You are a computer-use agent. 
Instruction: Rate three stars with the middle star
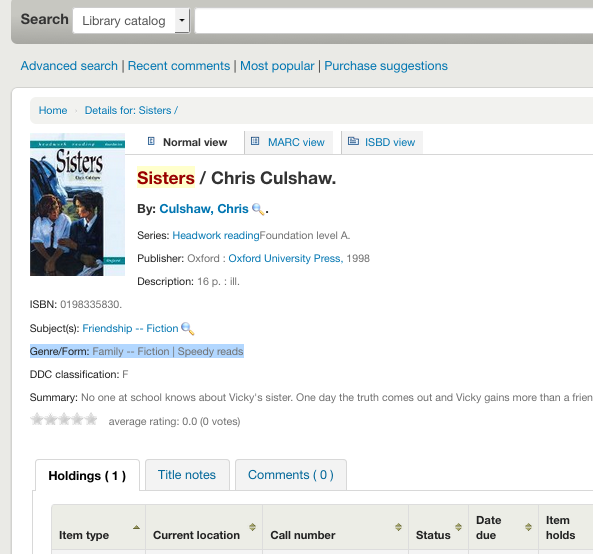(64, 420)
